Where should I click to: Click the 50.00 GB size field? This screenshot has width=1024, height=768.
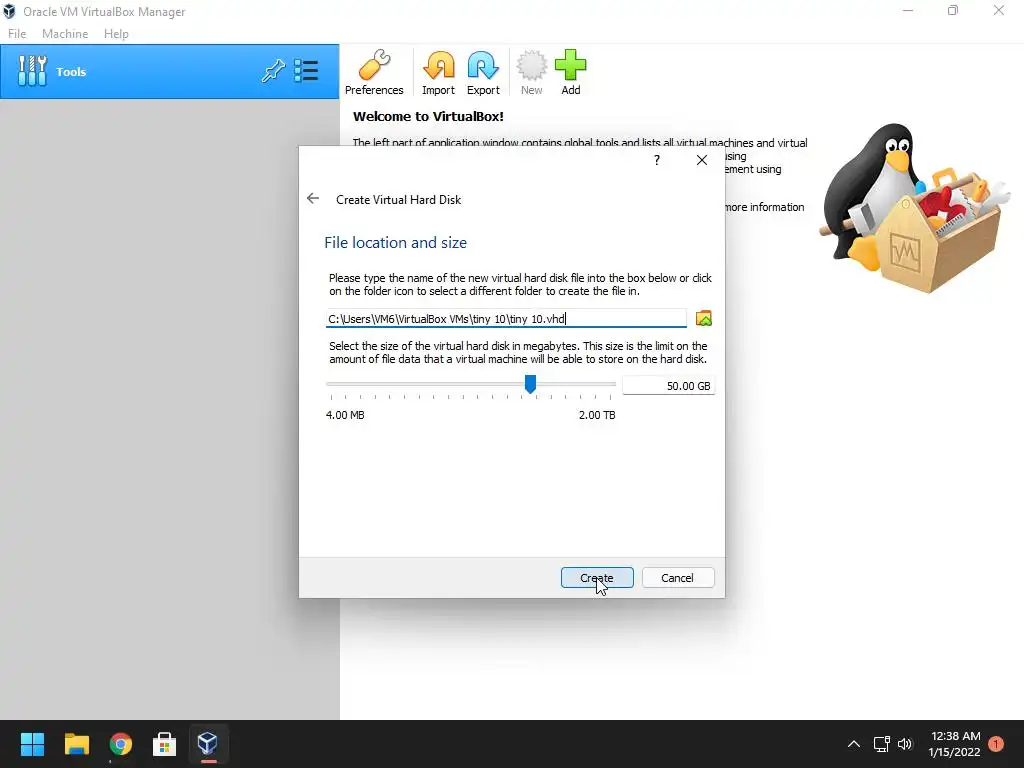pos(668,386)
